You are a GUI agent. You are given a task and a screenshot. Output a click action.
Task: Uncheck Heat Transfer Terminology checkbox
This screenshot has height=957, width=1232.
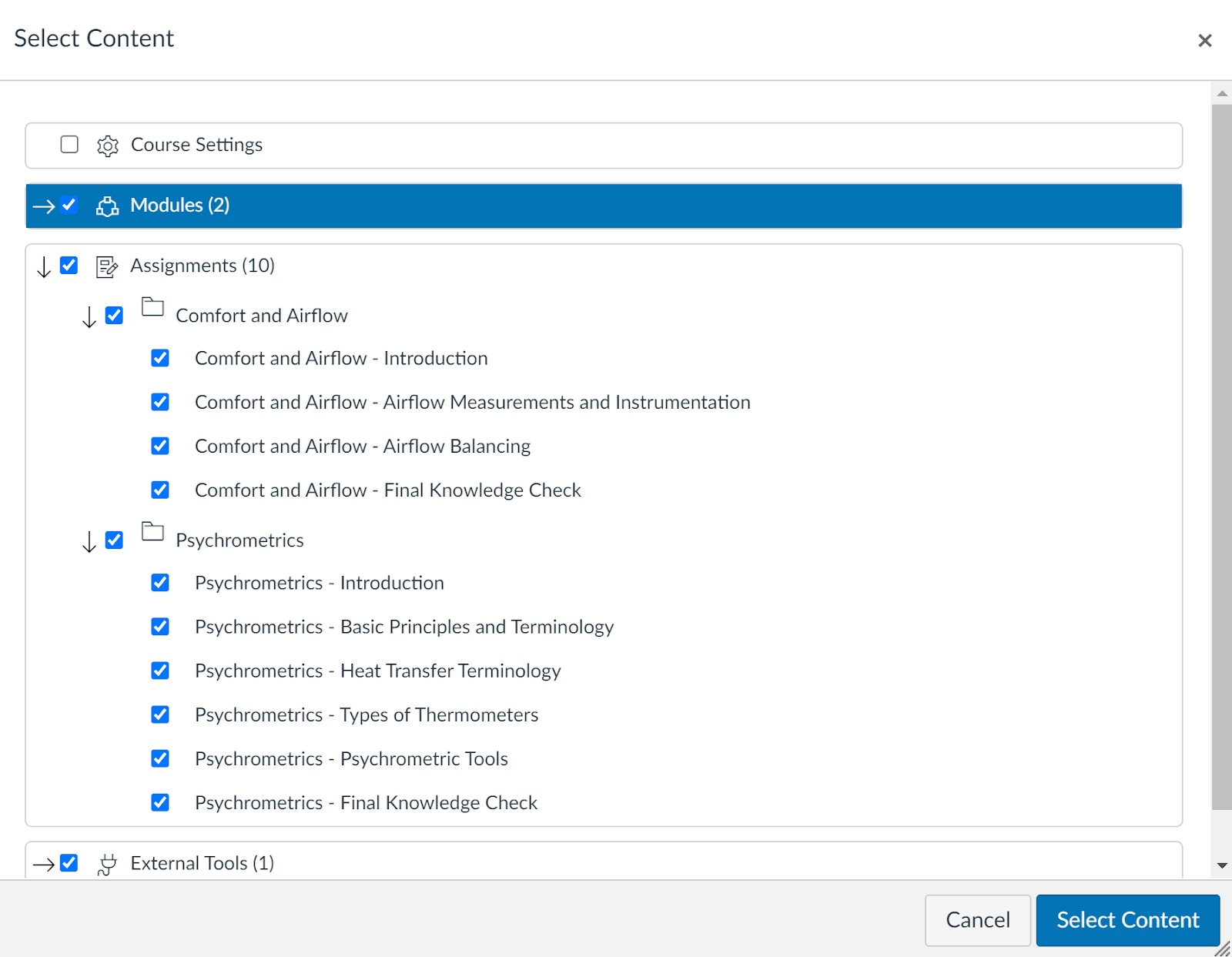pos(160,671)
